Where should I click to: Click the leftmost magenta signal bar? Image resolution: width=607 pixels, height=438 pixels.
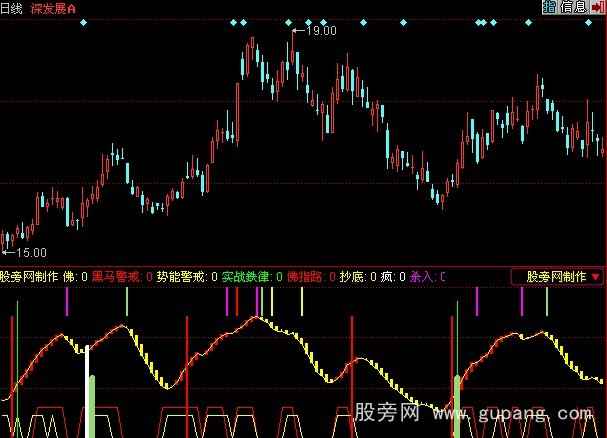[67, 302]
